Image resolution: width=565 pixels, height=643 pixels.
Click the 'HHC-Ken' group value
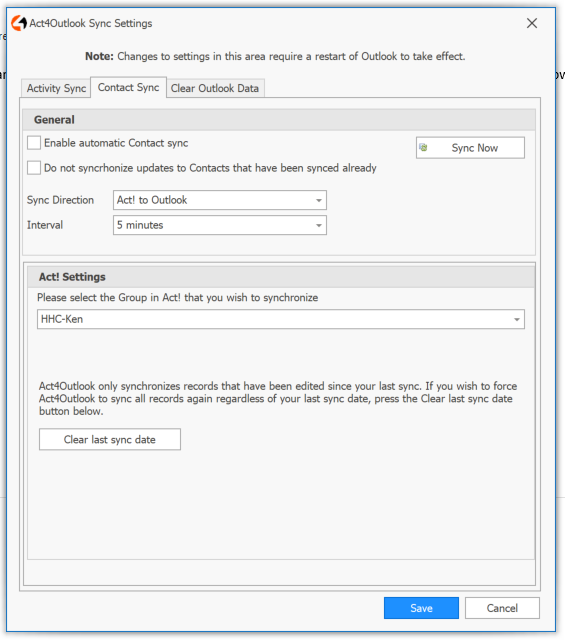point(62,319)
